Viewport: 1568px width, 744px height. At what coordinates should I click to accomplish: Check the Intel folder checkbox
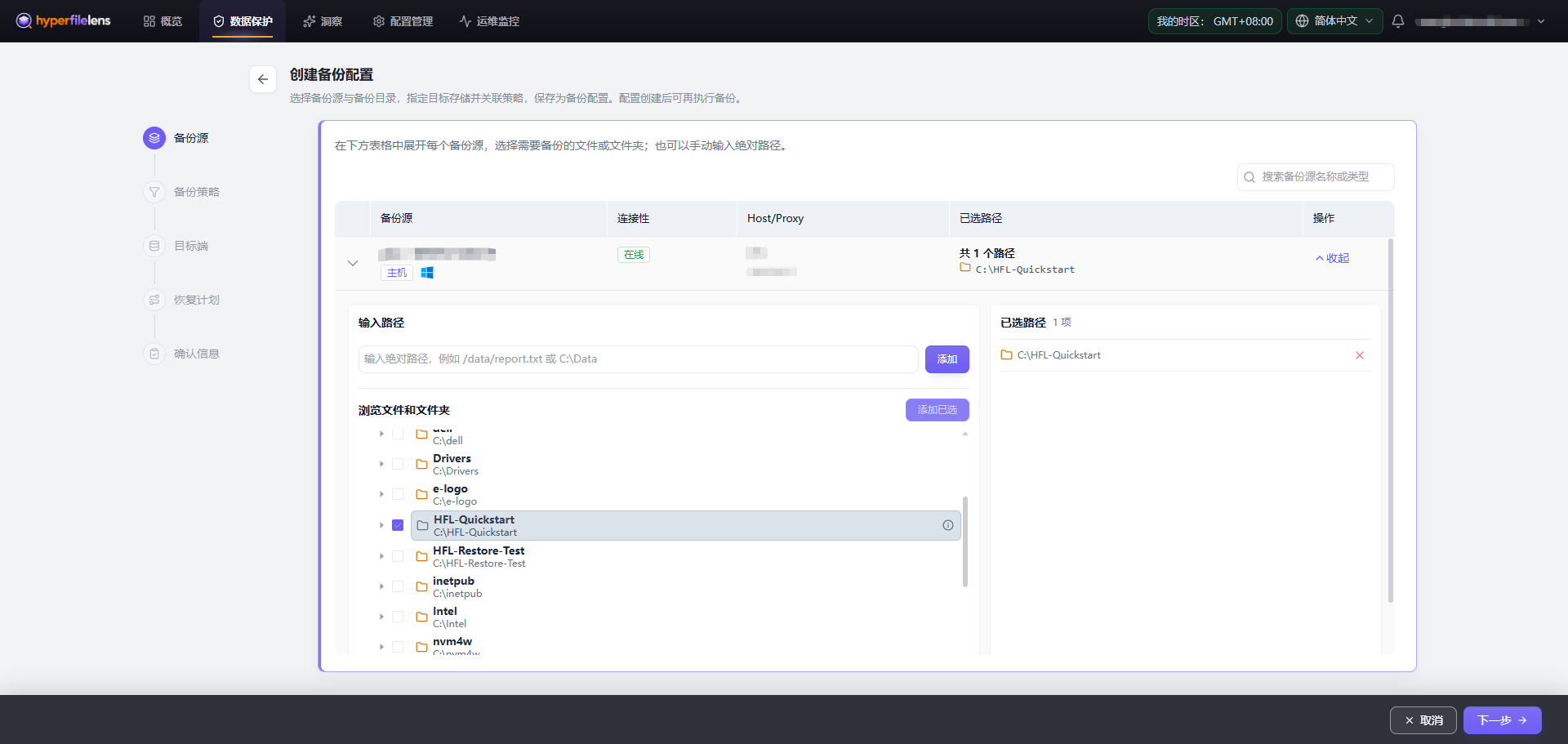[398, 617]
